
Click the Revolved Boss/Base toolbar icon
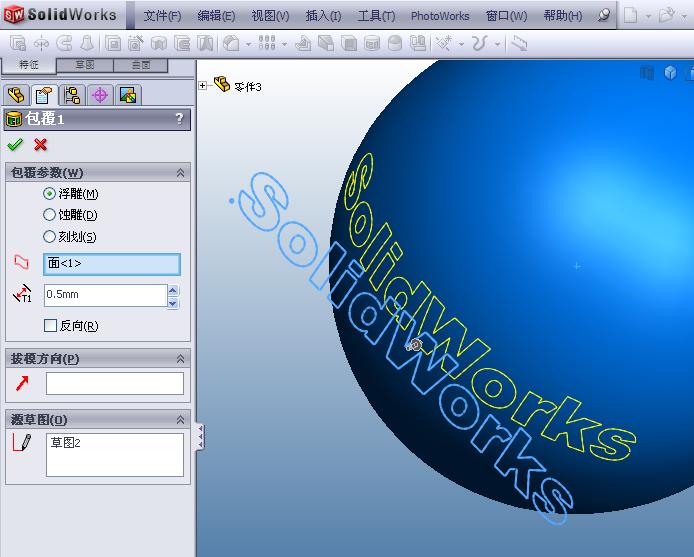pos(41,43)
